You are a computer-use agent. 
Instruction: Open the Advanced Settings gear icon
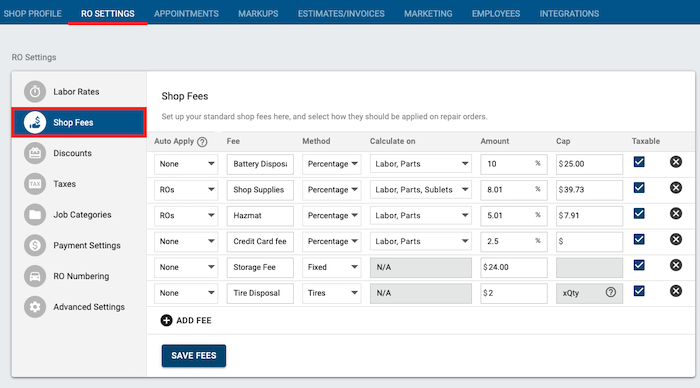[x=35, y=307]
